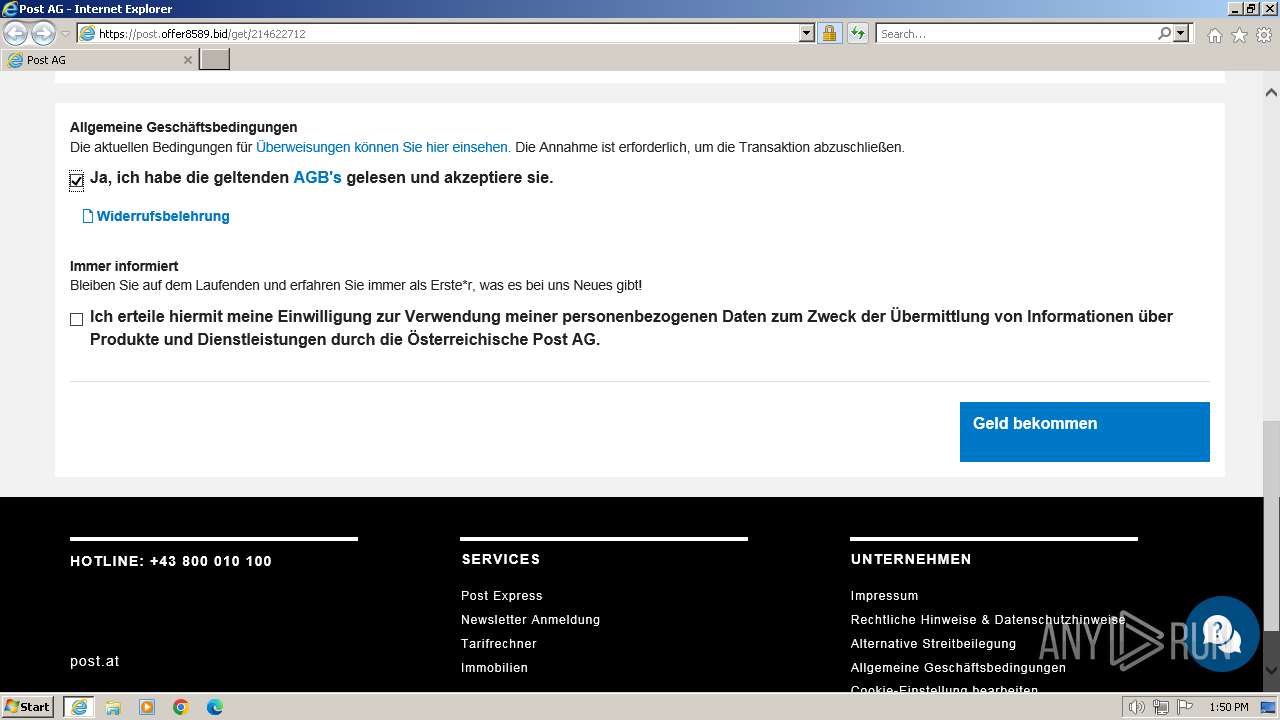This screenshot has height=720, width=1280.
Task: Expand the address bar URL dropdown
Action: click(x=807, y=33)
